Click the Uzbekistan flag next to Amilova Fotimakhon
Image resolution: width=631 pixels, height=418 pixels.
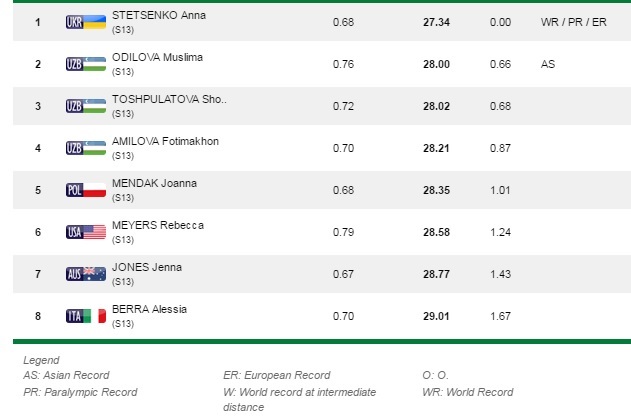click(85, 147)
